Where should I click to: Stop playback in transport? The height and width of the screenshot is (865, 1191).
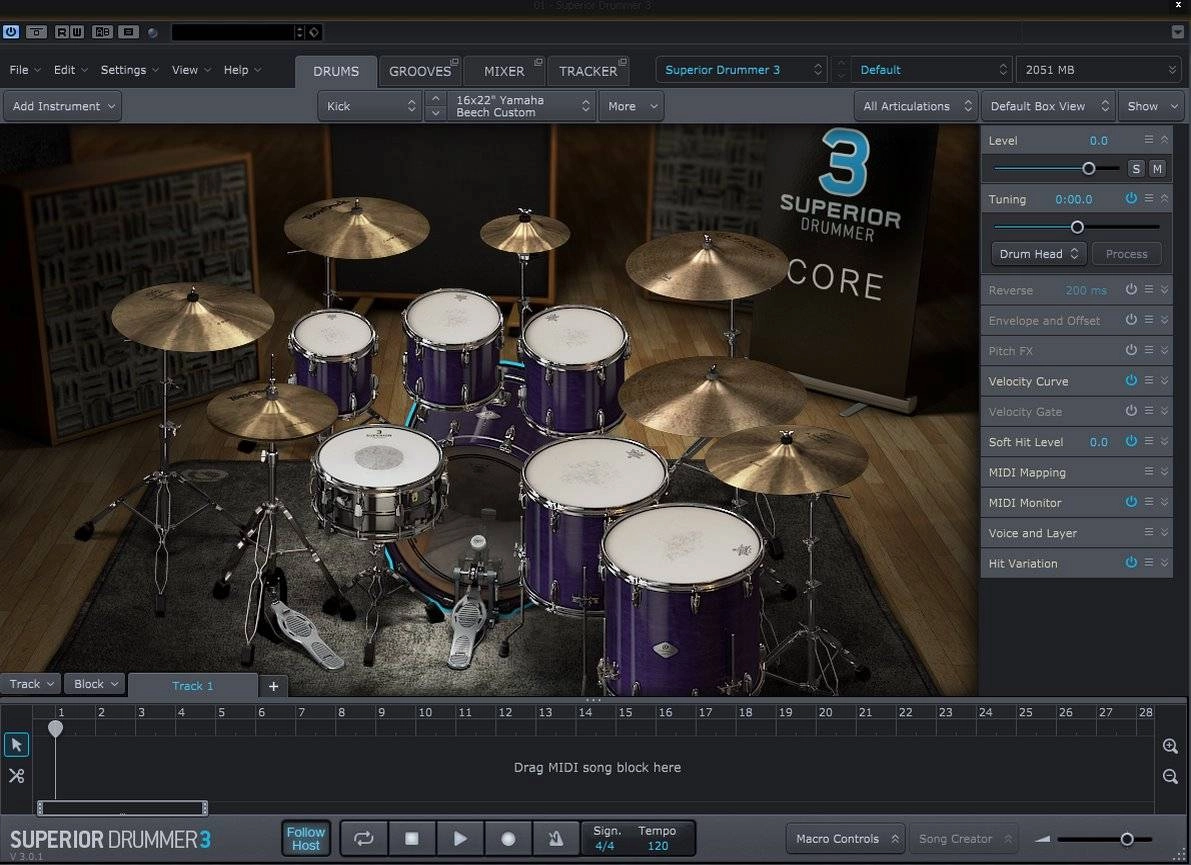point(412,838)
